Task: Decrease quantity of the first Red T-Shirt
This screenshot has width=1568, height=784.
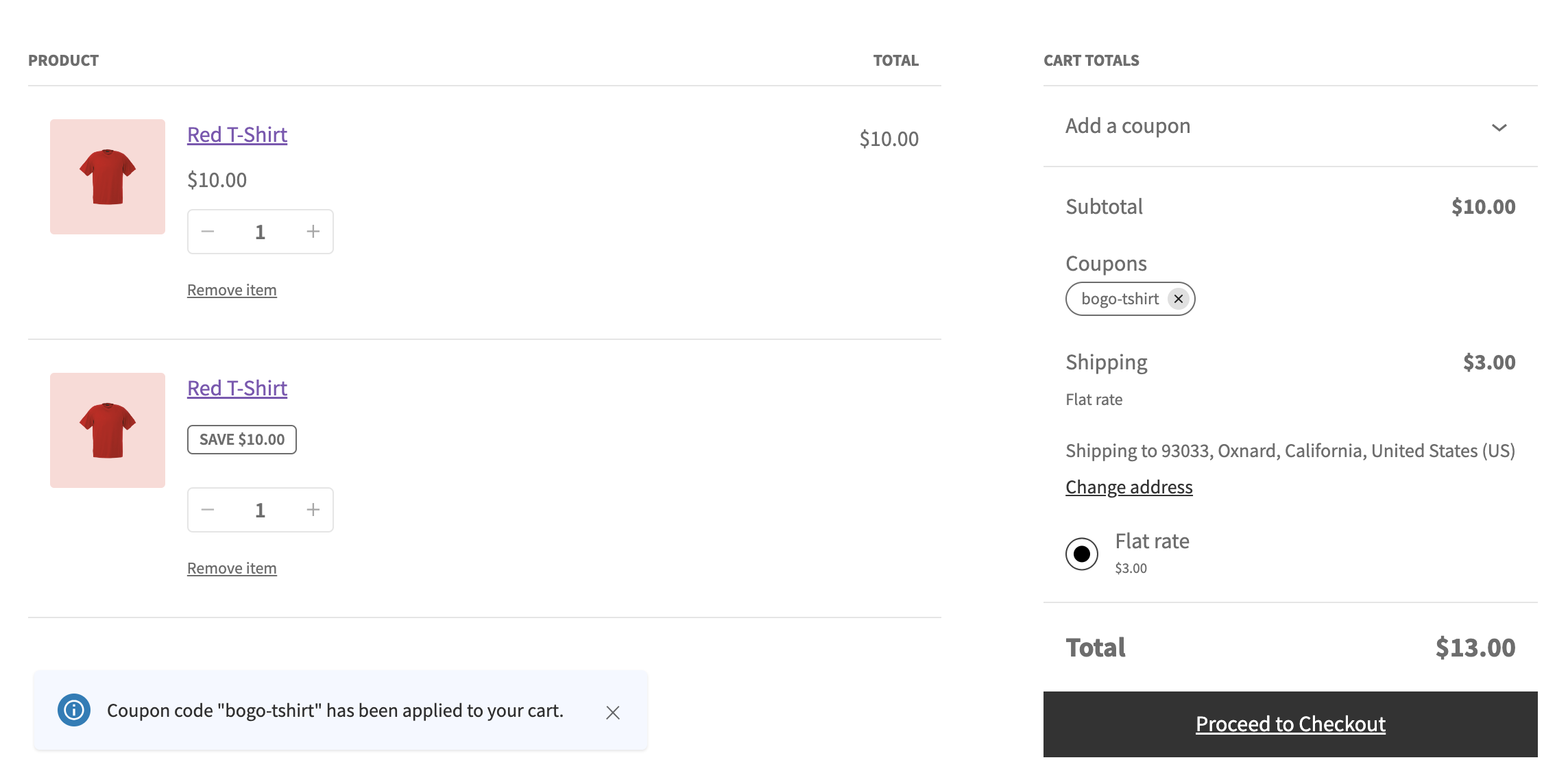Action: click(208, 231)
